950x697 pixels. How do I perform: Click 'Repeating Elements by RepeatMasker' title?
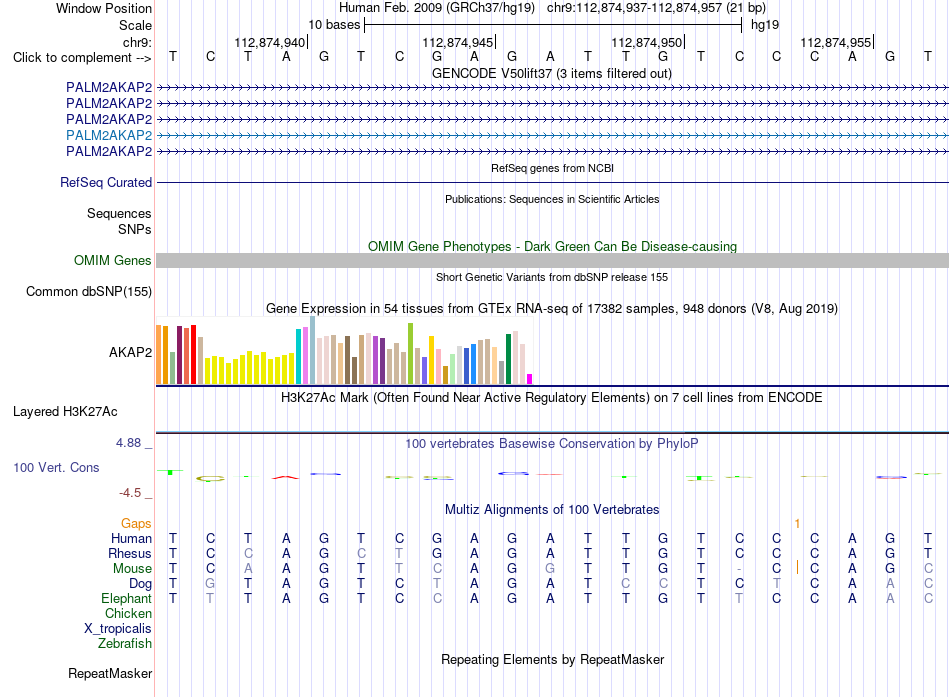(x=552, y=659)
